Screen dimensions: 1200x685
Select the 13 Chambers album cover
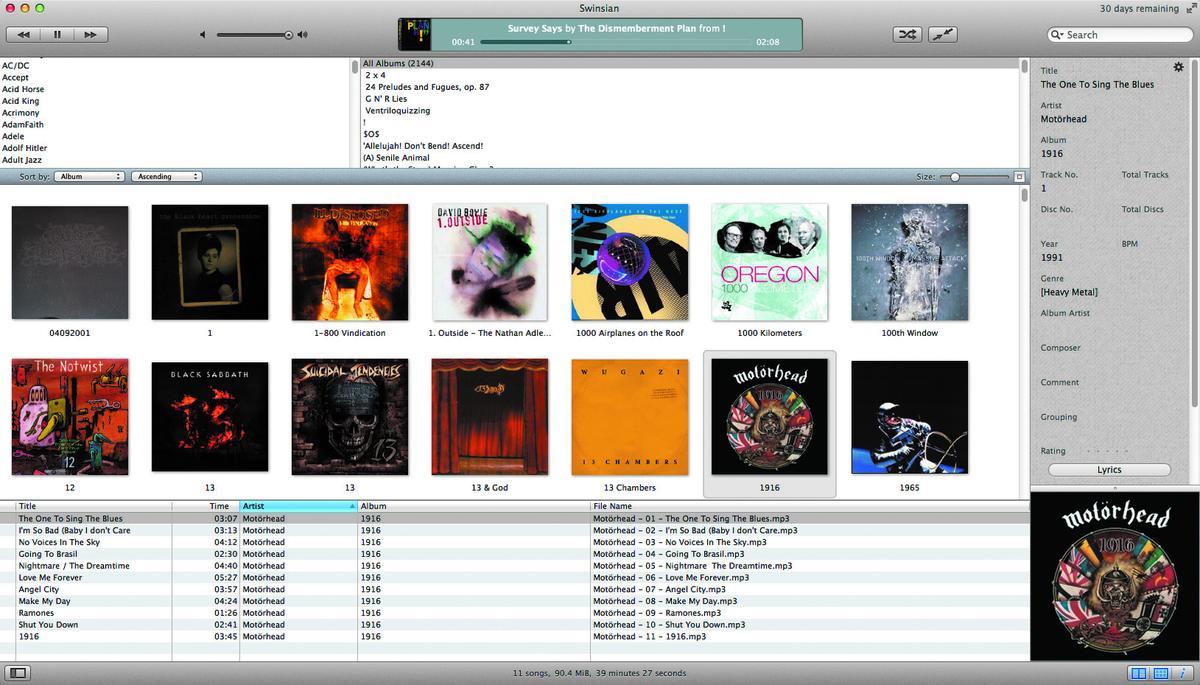(x=630, y=417)
